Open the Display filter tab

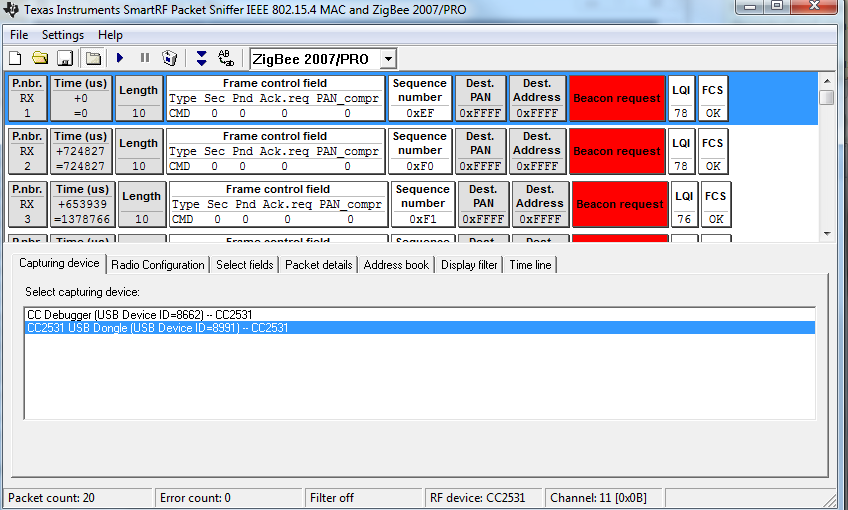coord(469,265)
